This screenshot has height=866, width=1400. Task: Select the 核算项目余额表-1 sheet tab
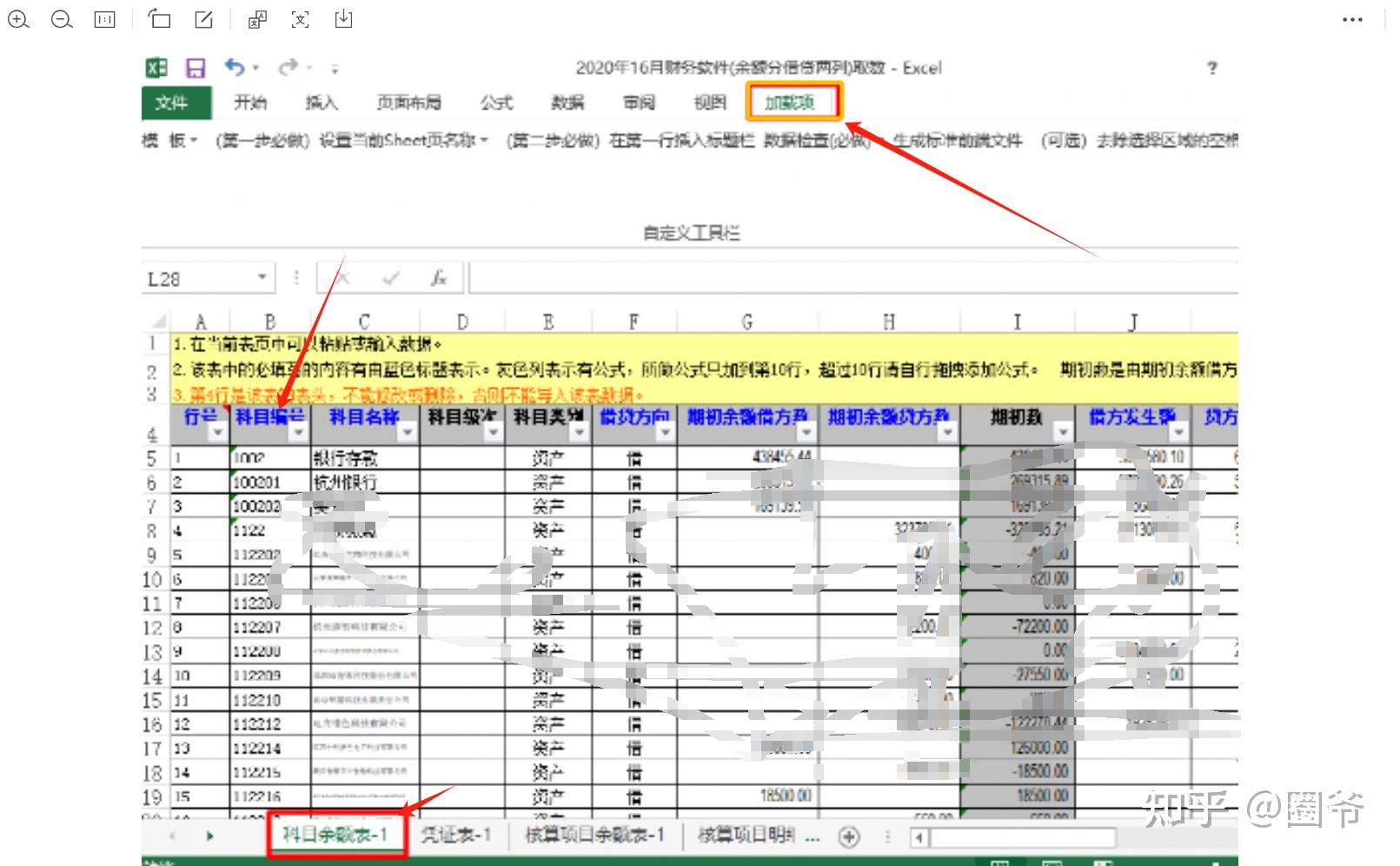[595, 836]
